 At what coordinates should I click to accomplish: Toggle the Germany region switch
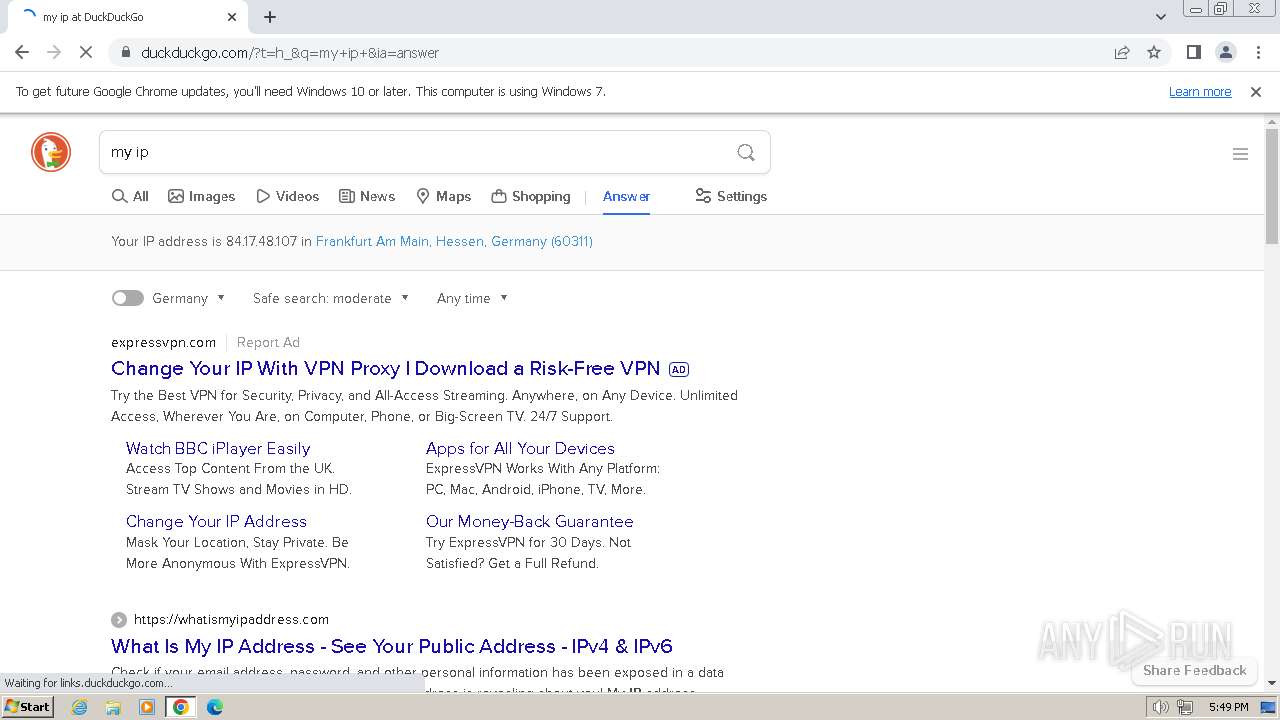(127, 298)
